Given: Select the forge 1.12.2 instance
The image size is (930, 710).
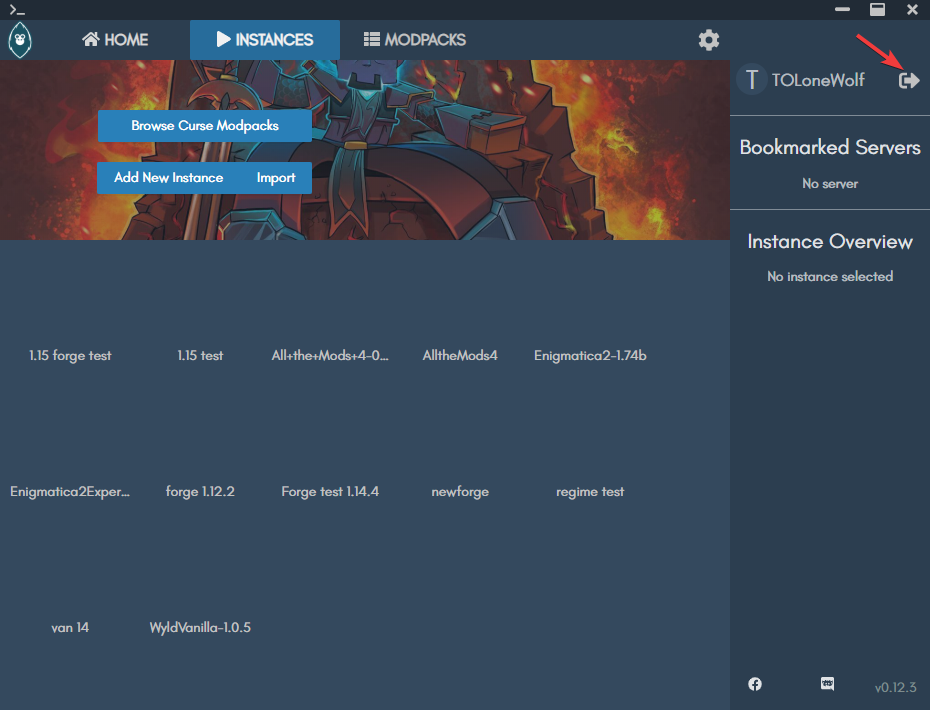Looking at the screenshot, I should pyautogui.click(x=200, y=492).
